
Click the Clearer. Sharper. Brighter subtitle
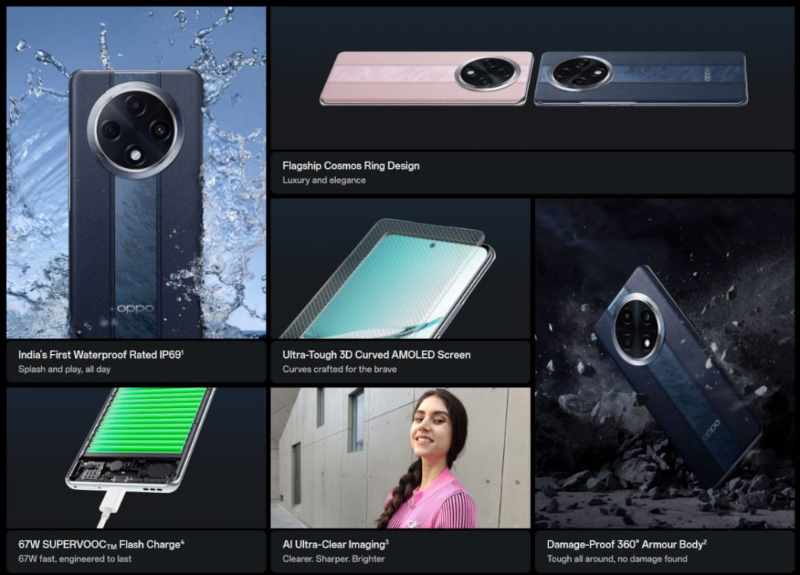(334, 559)
